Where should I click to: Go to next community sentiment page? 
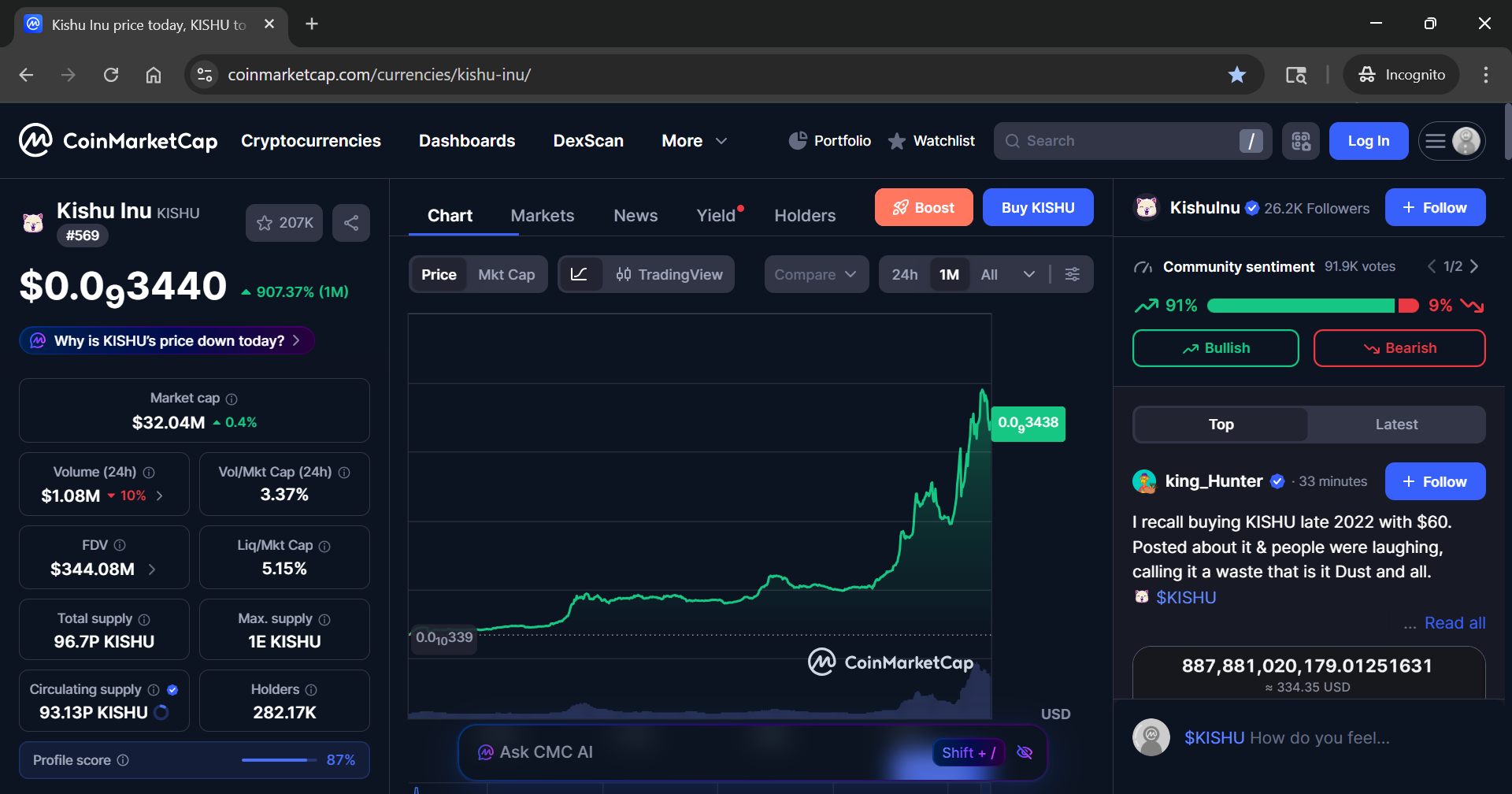click(1474, 266)
